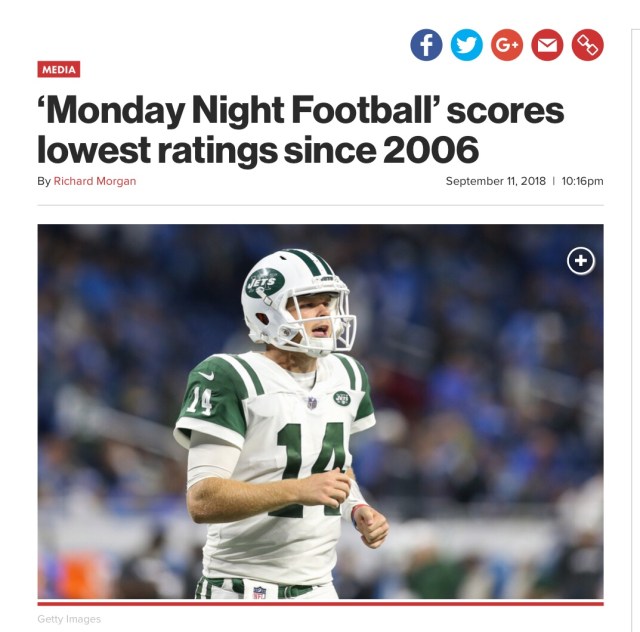Click the 10:16pm timestamp
This screenshot has width=640, height=632.
click(x=582, y=181)
